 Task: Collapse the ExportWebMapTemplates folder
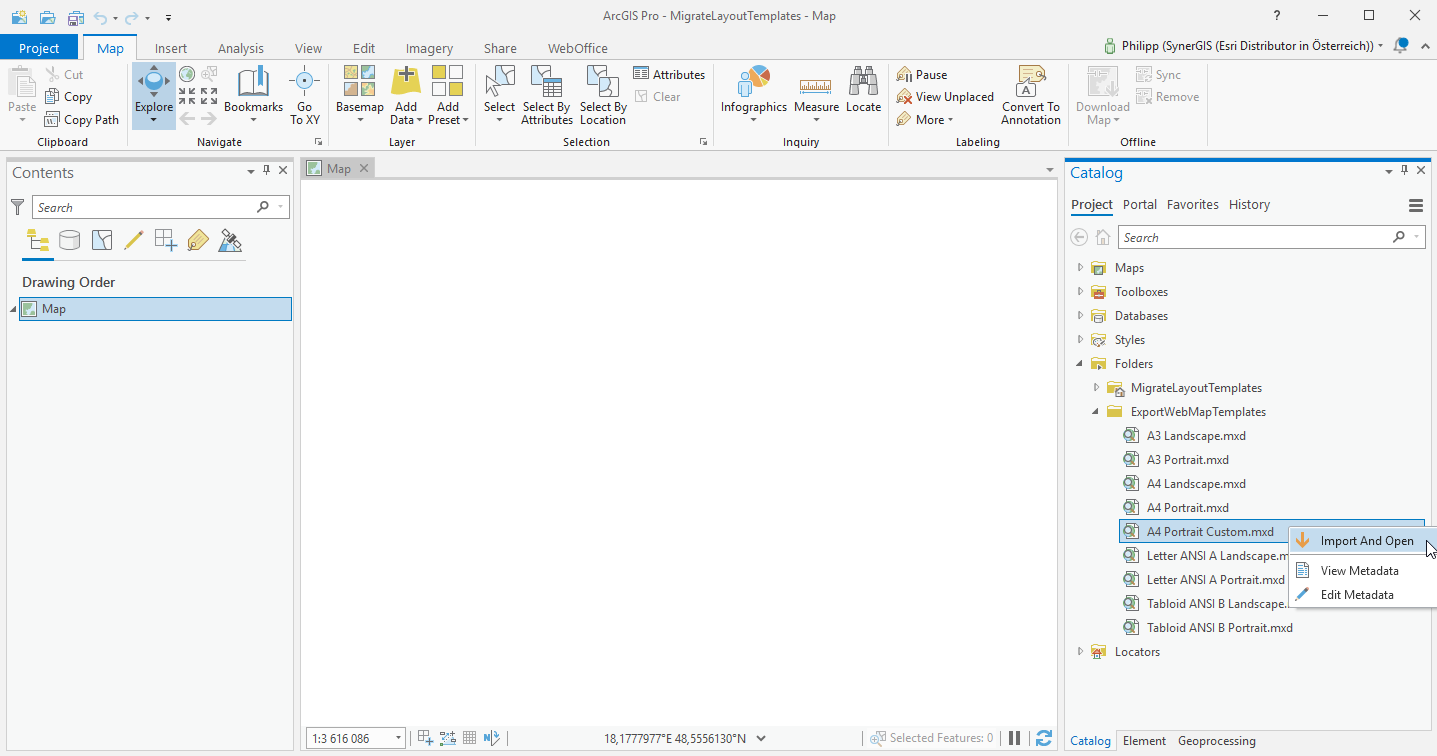pos(1094,411)
